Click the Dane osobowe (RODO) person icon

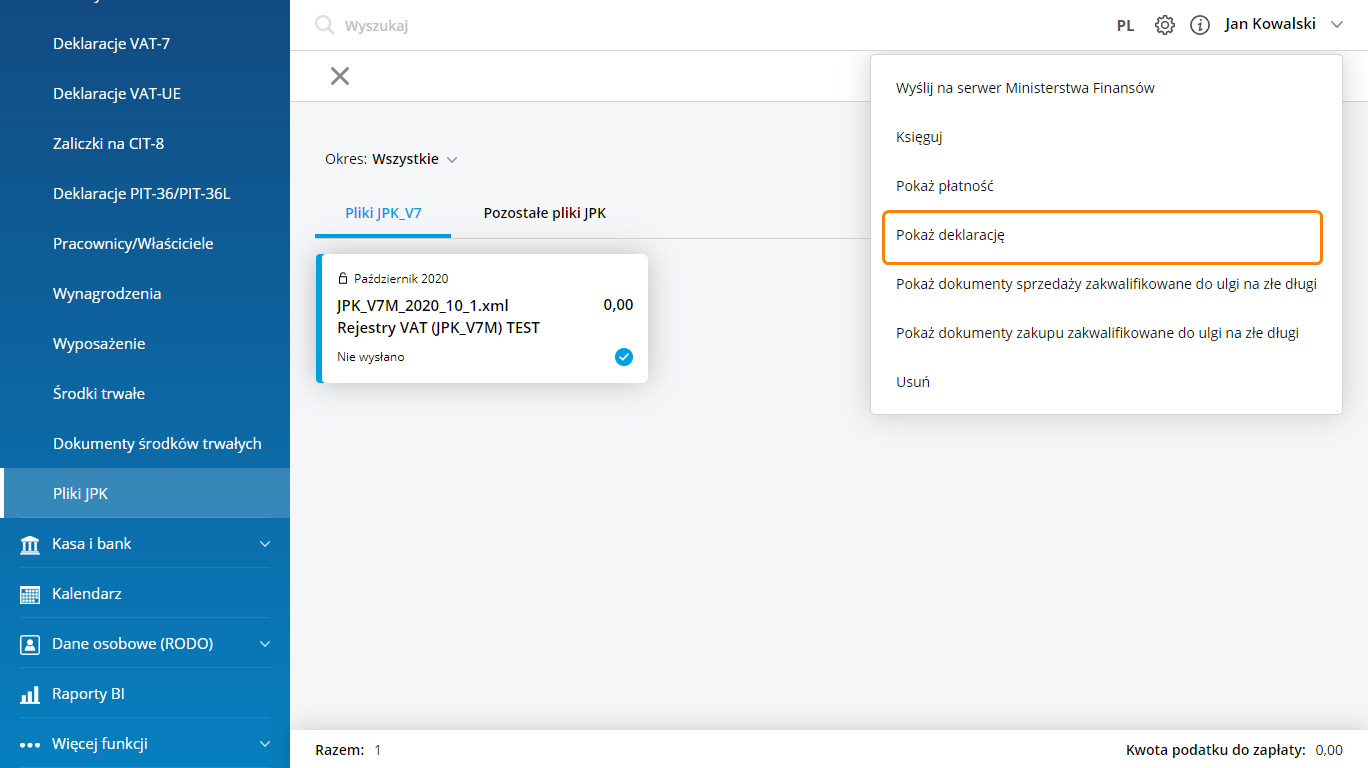click(30, 644)
